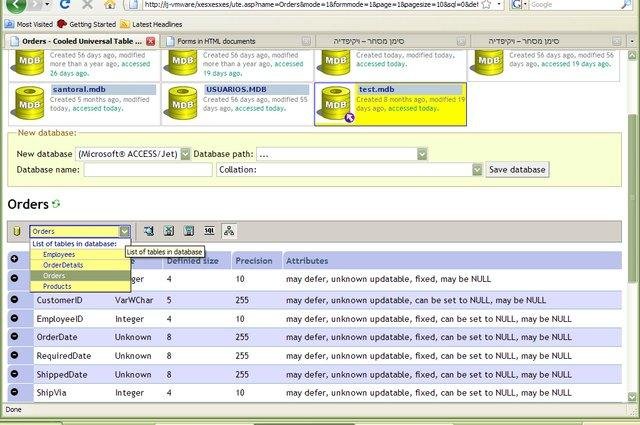
Task: Open the Getting Started bookmark
Action: 87,24
